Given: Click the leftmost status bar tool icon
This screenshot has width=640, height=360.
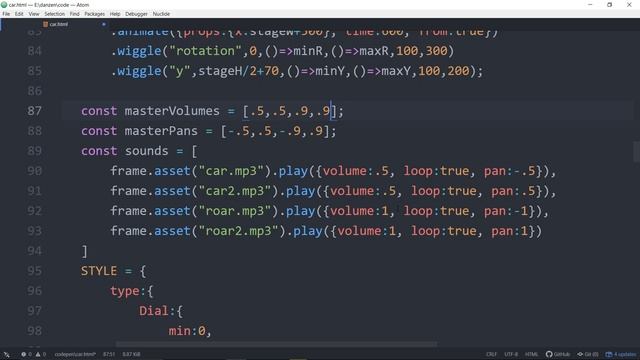Looking at the screenshot, I should [7, 354].
